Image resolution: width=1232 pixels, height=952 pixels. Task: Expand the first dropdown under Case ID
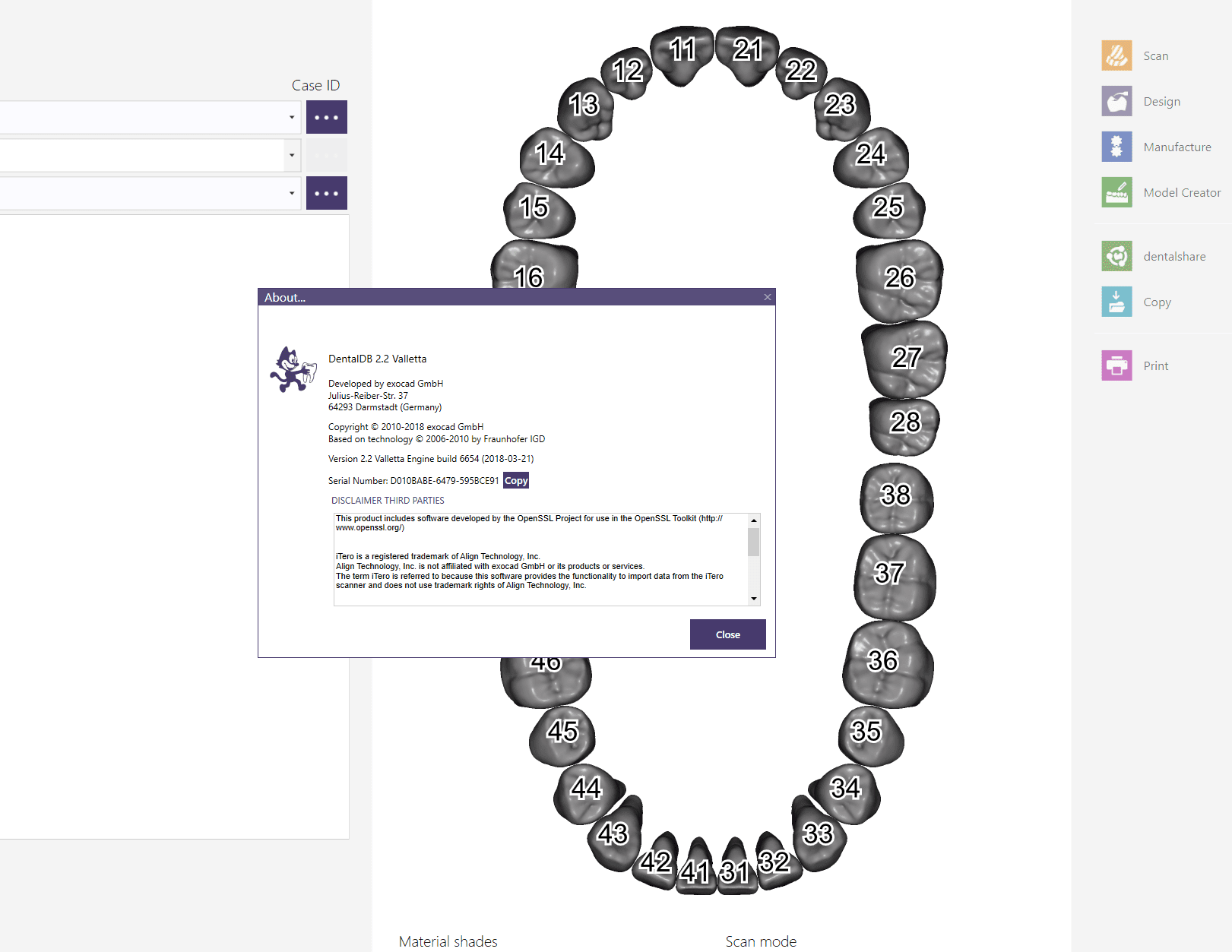coord(292,117)
